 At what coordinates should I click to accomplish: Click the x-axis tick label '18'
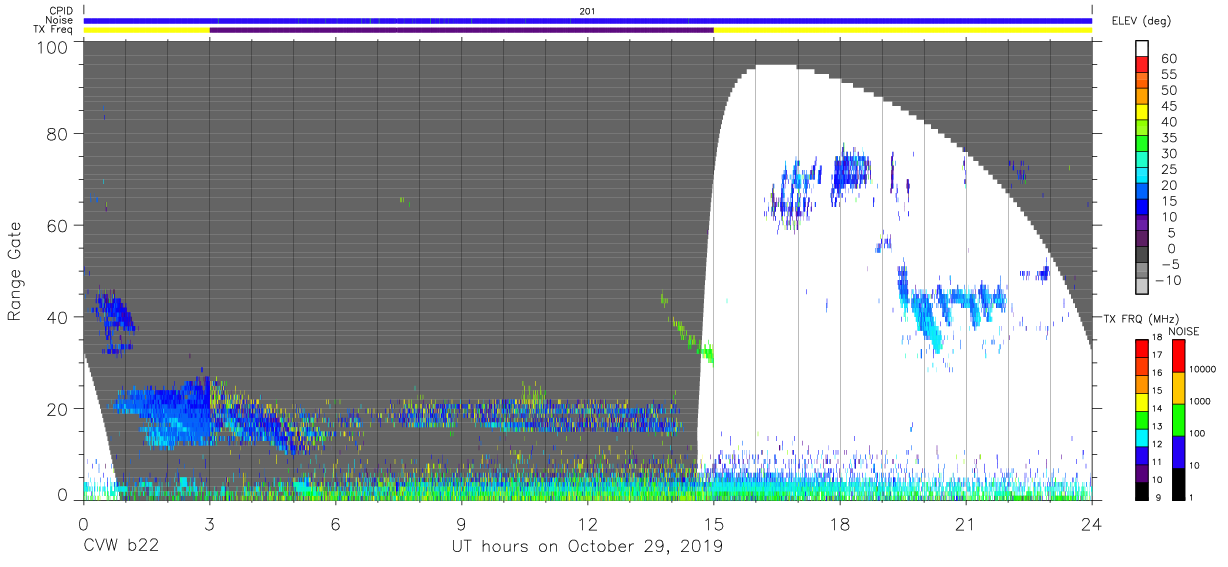tap(839, 523)
